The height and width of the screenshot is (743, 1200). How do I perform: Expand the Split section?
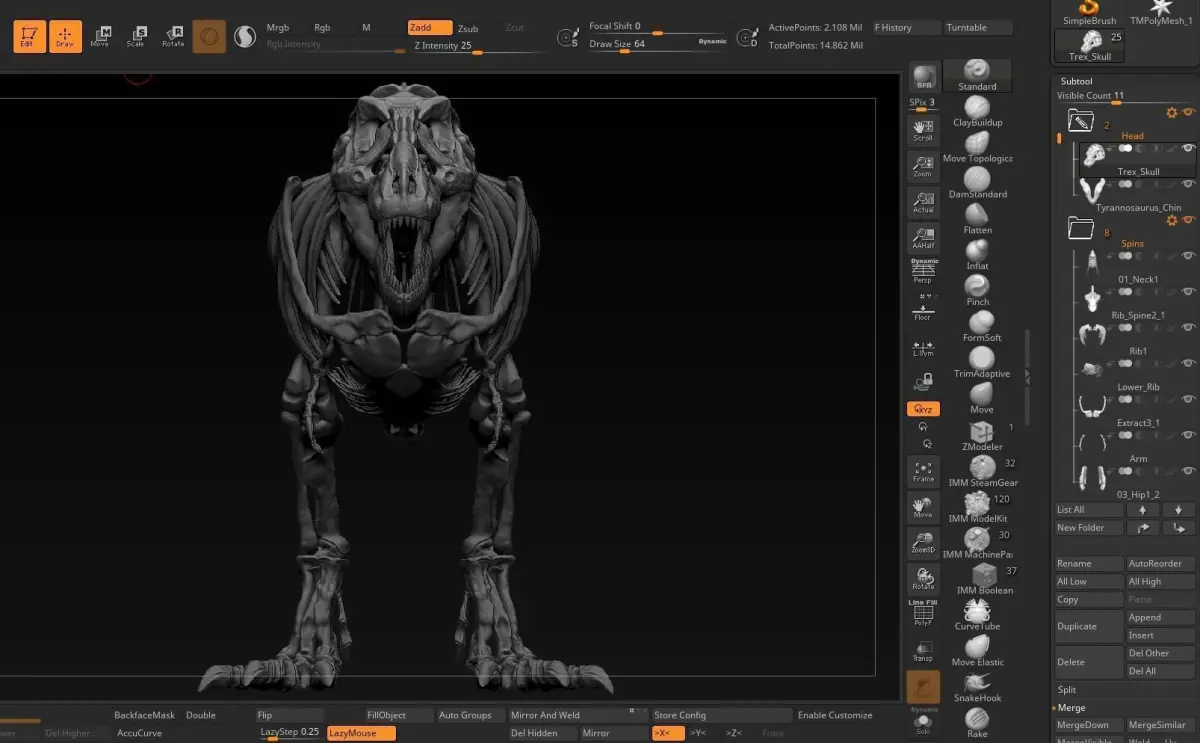(x=1067, y=690)
